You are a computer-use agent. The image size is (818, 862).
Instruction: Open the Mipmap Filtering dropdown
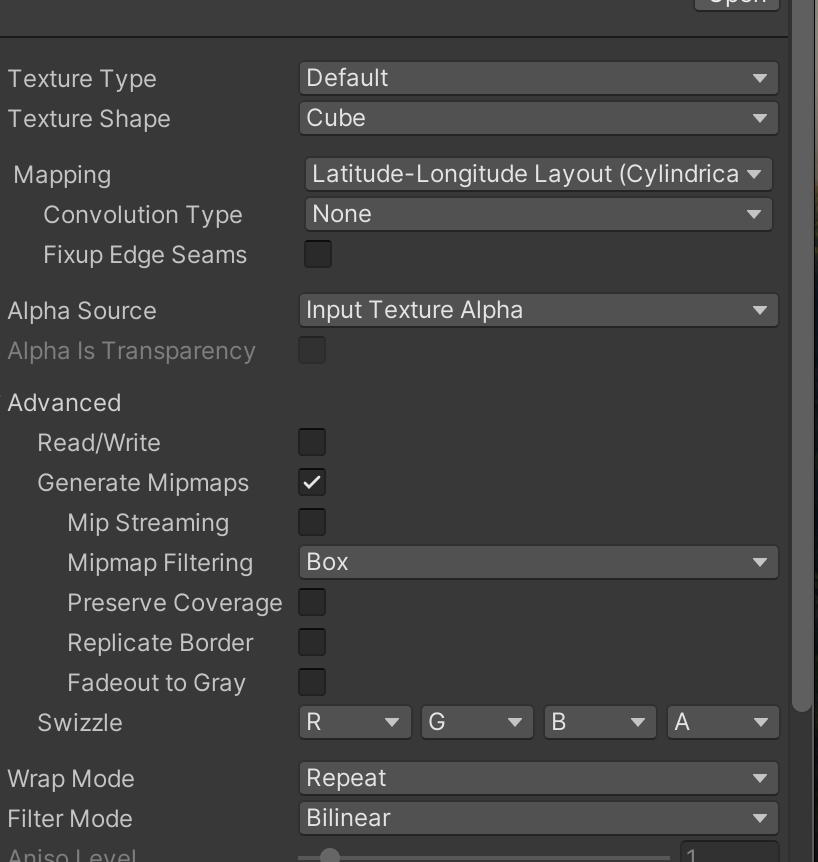pos(538,562)
